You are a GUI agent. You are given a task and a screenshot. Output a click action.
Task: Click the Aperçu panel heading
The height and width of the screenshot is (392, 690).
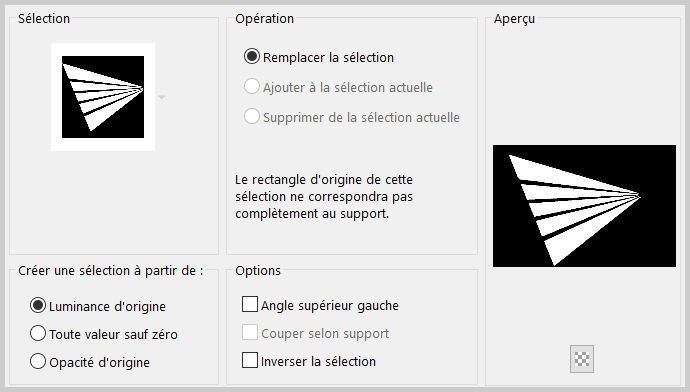click(514, 19)
